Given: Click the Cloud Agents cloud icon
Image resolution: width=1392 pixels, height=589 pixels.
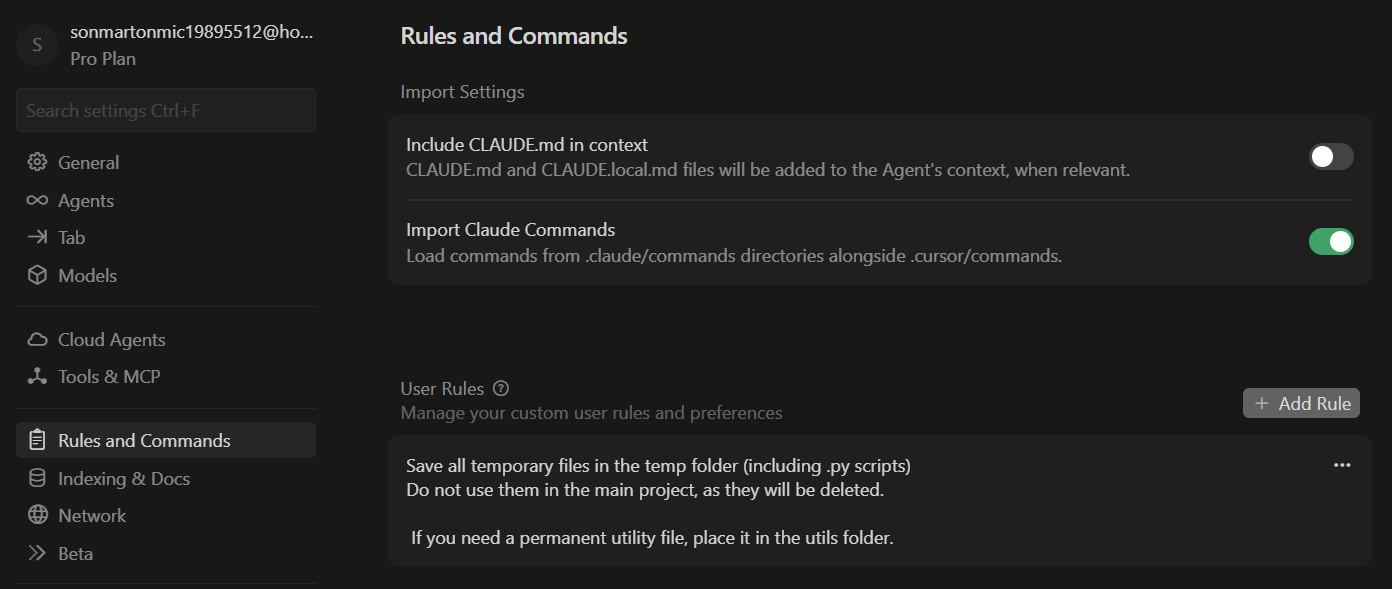Looking at the screenshot, I should (x=35, y=339).
